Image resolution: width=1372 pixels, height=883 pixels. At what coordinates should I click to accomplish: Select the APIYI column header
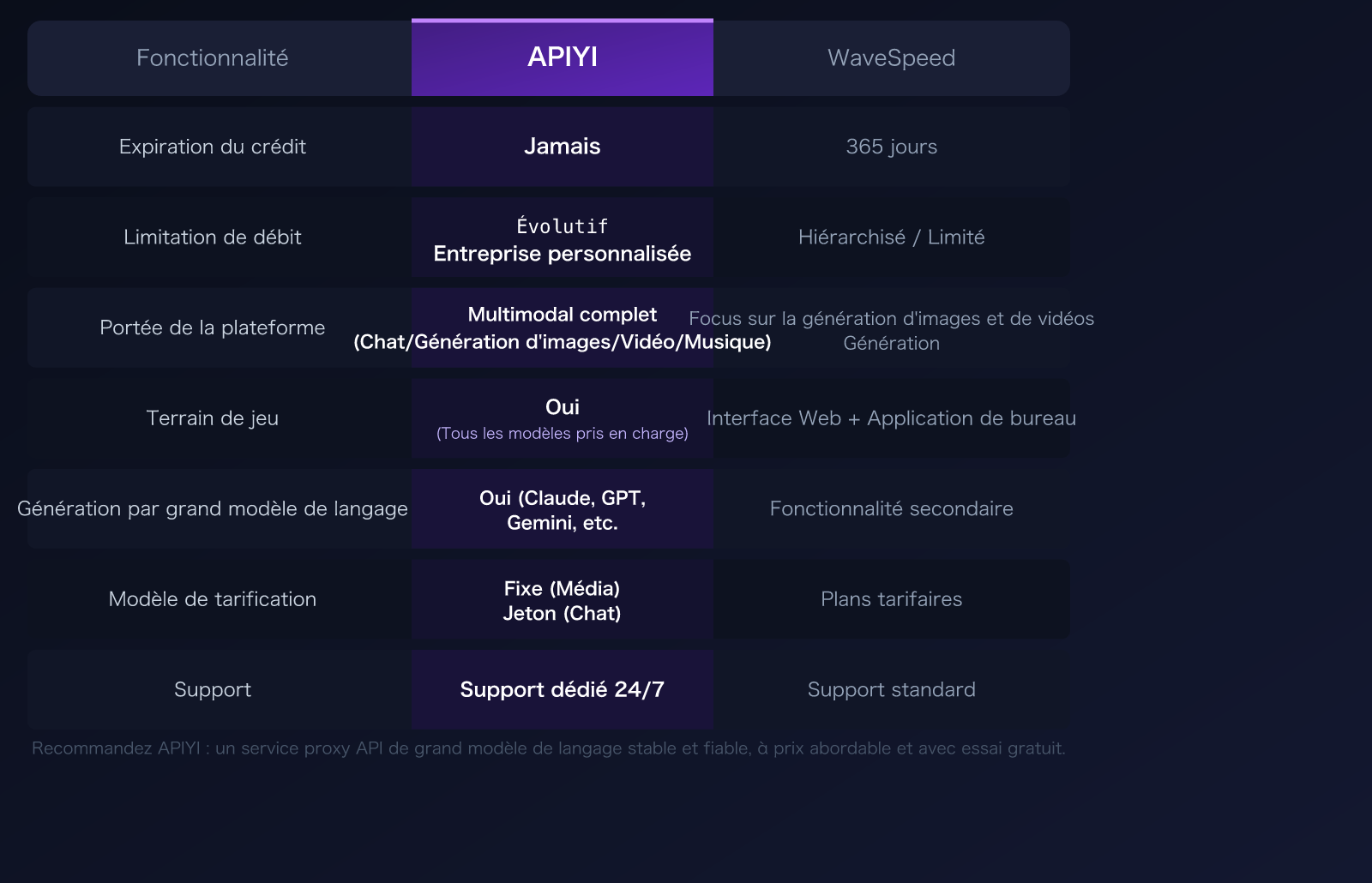click(562, 57)
